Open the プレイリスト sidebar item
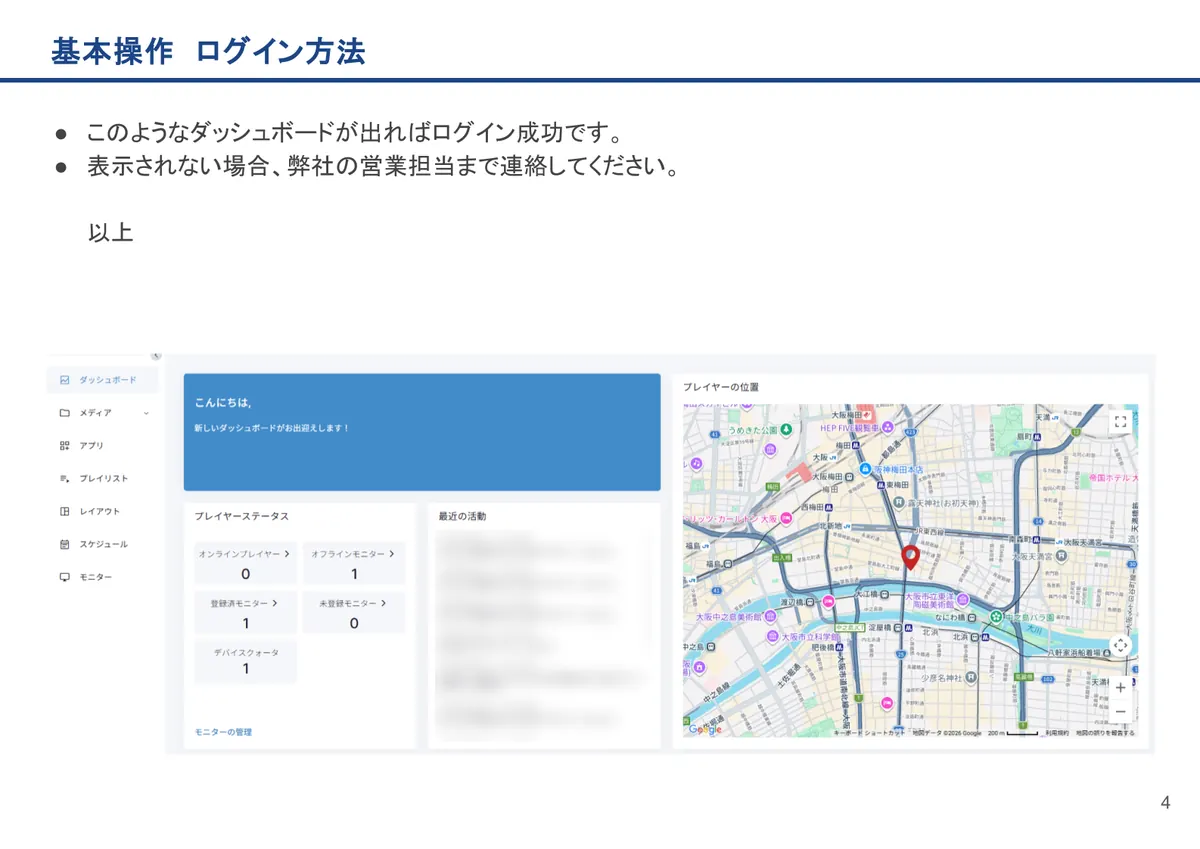The width and height of the screenshot is (1200, 849). (x=102, y=479)
